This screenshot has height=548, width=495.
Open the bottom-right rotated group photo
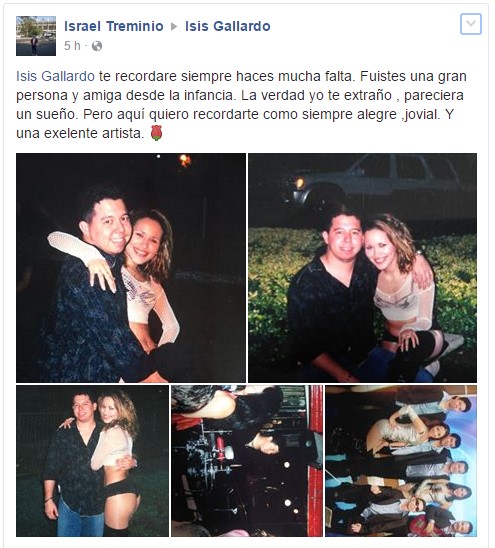[x=401, y=461]
